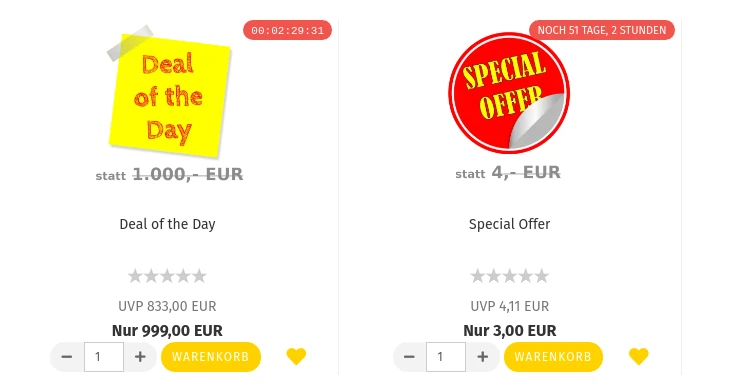
Task: Increase quantity for Special Offer
Action: [x=482, y=357]
